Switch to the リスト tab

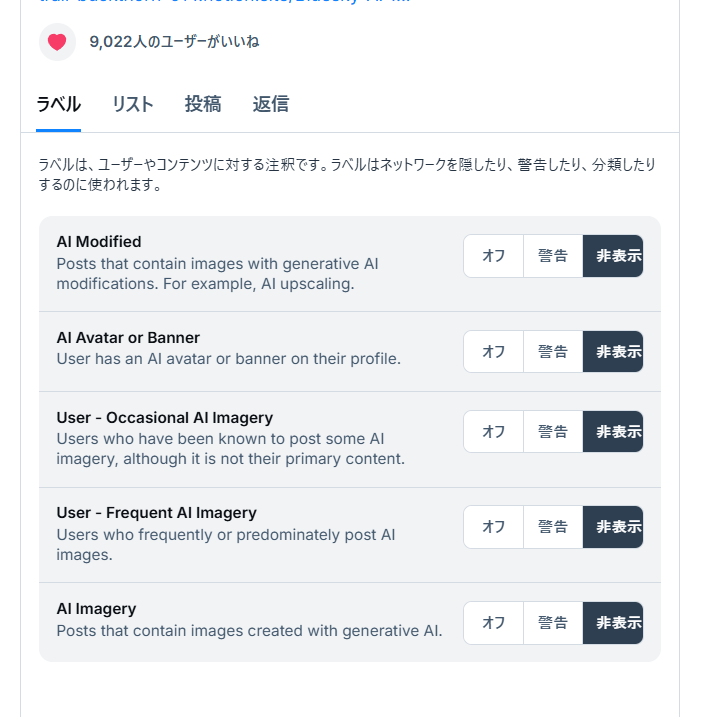(132, 104)
